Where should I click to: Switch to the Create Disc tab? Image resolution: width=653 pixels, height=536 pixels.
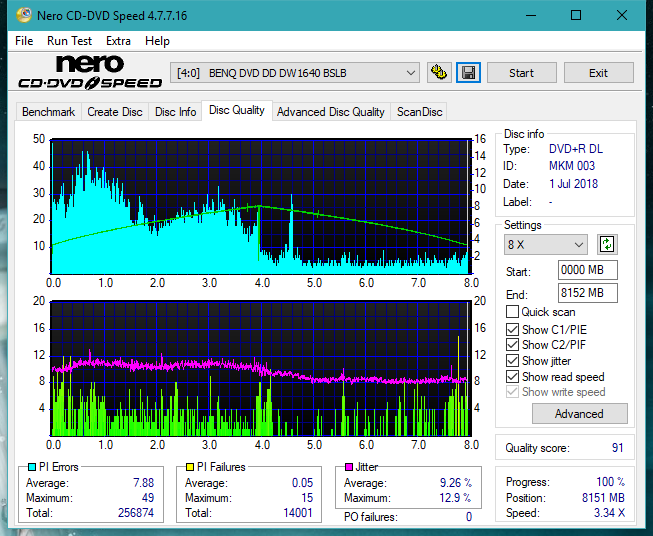(x=115, y=112)
